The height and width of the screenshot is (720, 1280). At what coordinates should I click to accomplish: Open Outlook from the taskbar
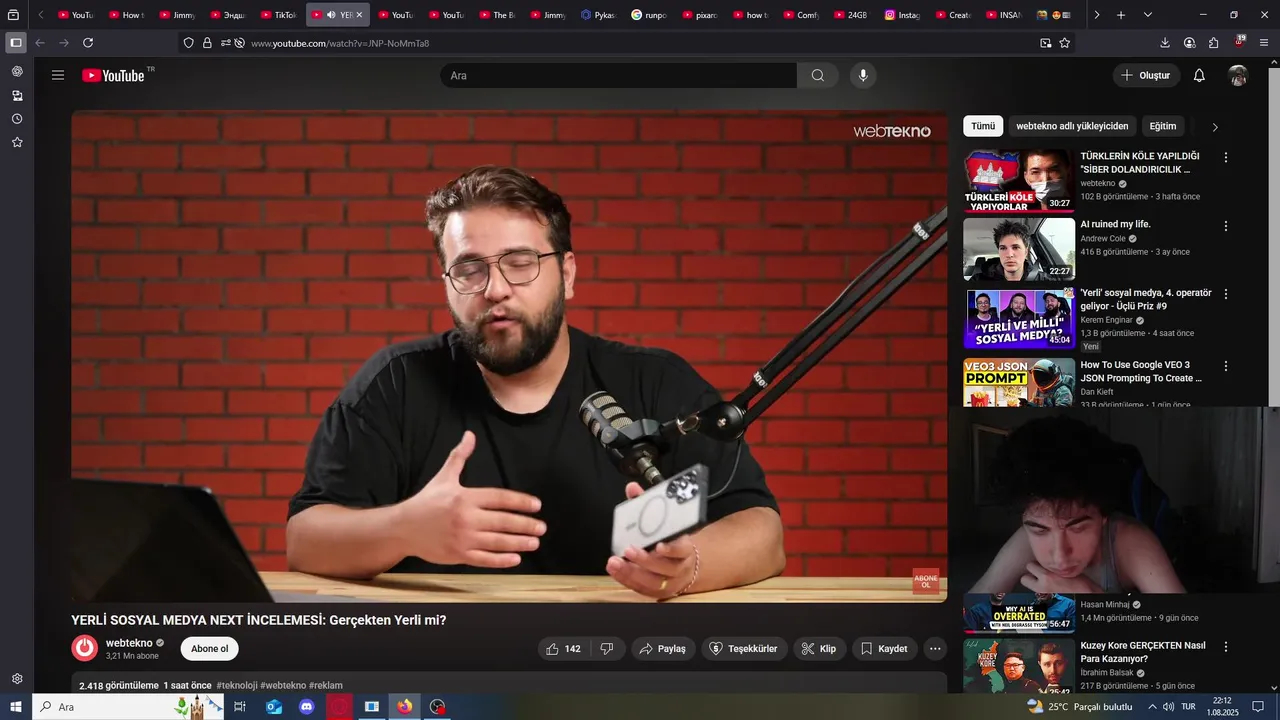click(274, 706)
